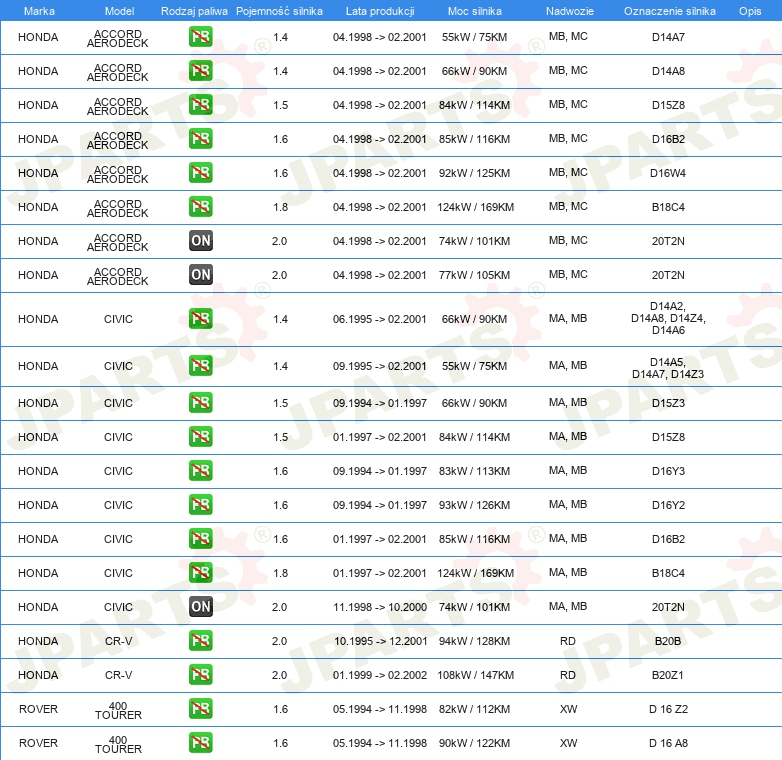Click the ROVER brand cell in the D 16 Z2 row
This screenshot has width=782, height=760.
[x=38, y=709]
